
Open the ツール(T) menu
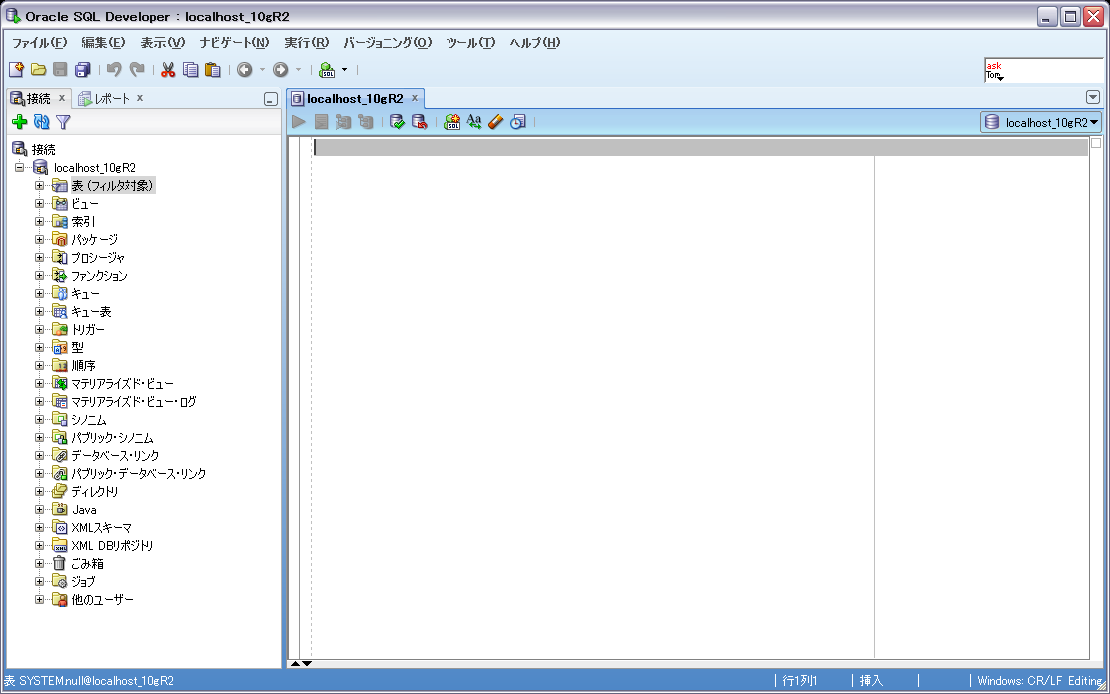click(471, 42)
